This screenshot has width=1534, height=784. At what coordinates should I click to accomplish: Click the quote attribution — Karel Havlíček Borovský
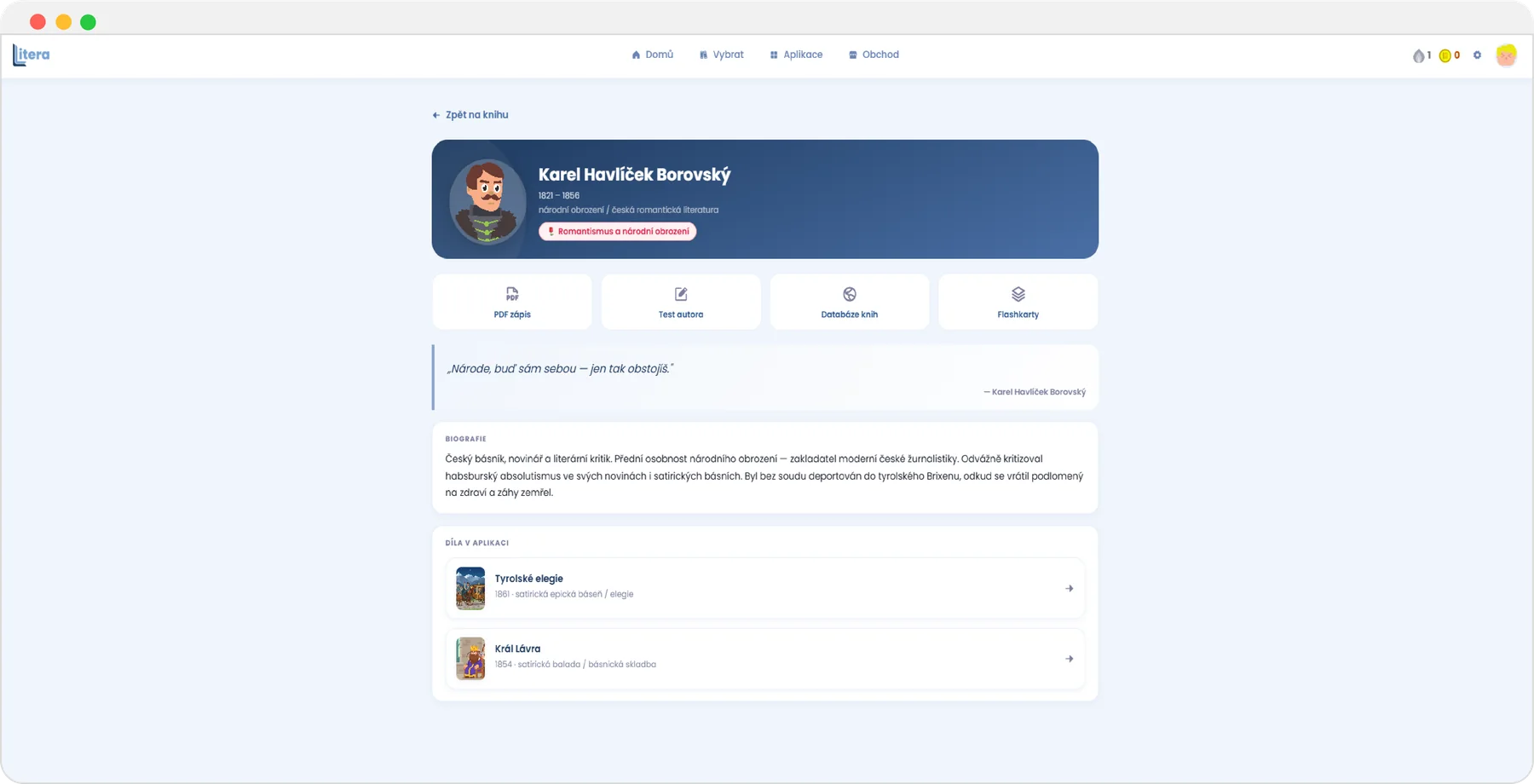tap(1035, 392)
